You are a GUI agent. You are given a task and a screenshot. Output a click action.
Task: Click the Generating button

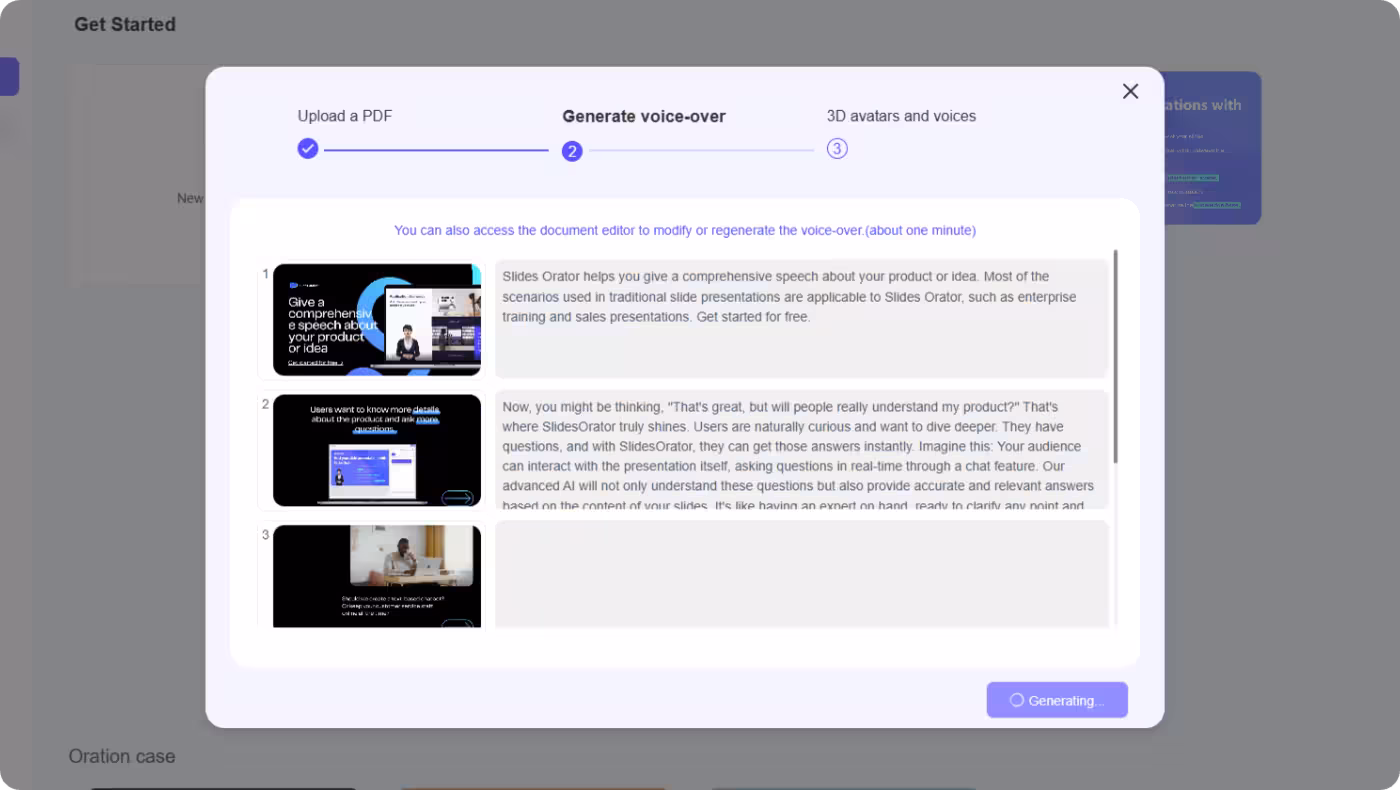click(x=1057, y=700)
